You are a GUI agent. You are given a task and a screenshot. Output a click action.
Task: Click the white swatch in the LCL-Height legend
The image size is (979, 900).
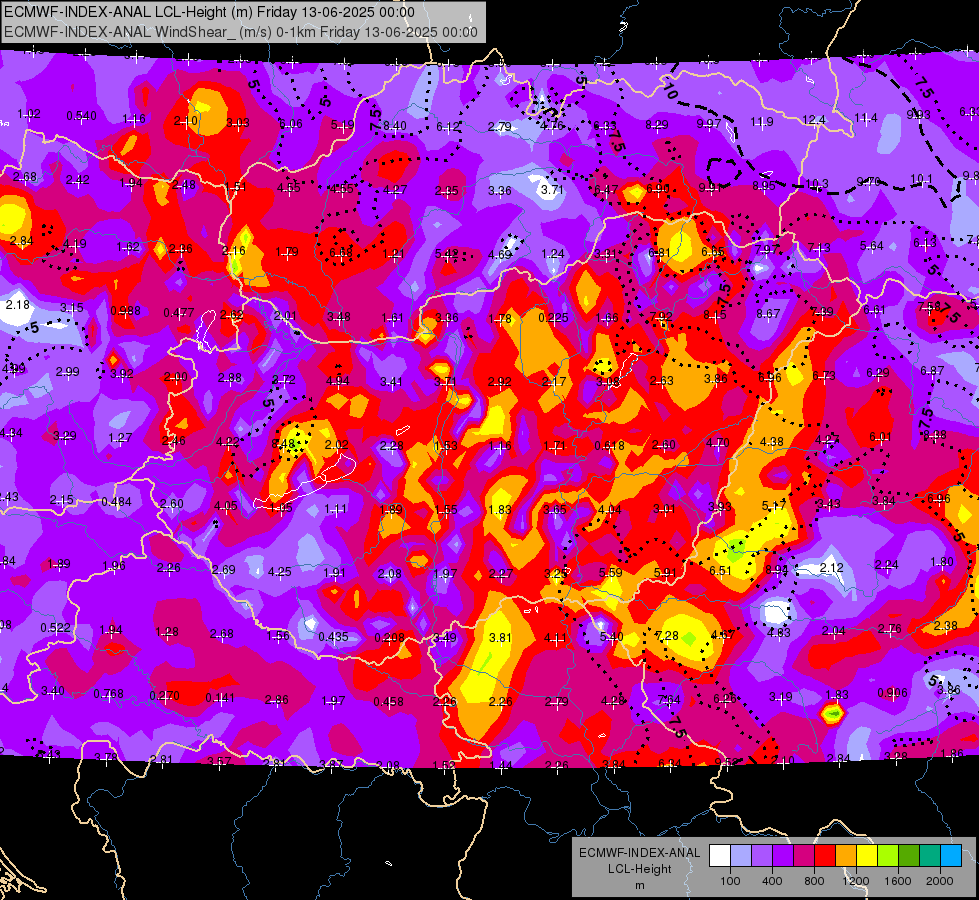(719, 856)
